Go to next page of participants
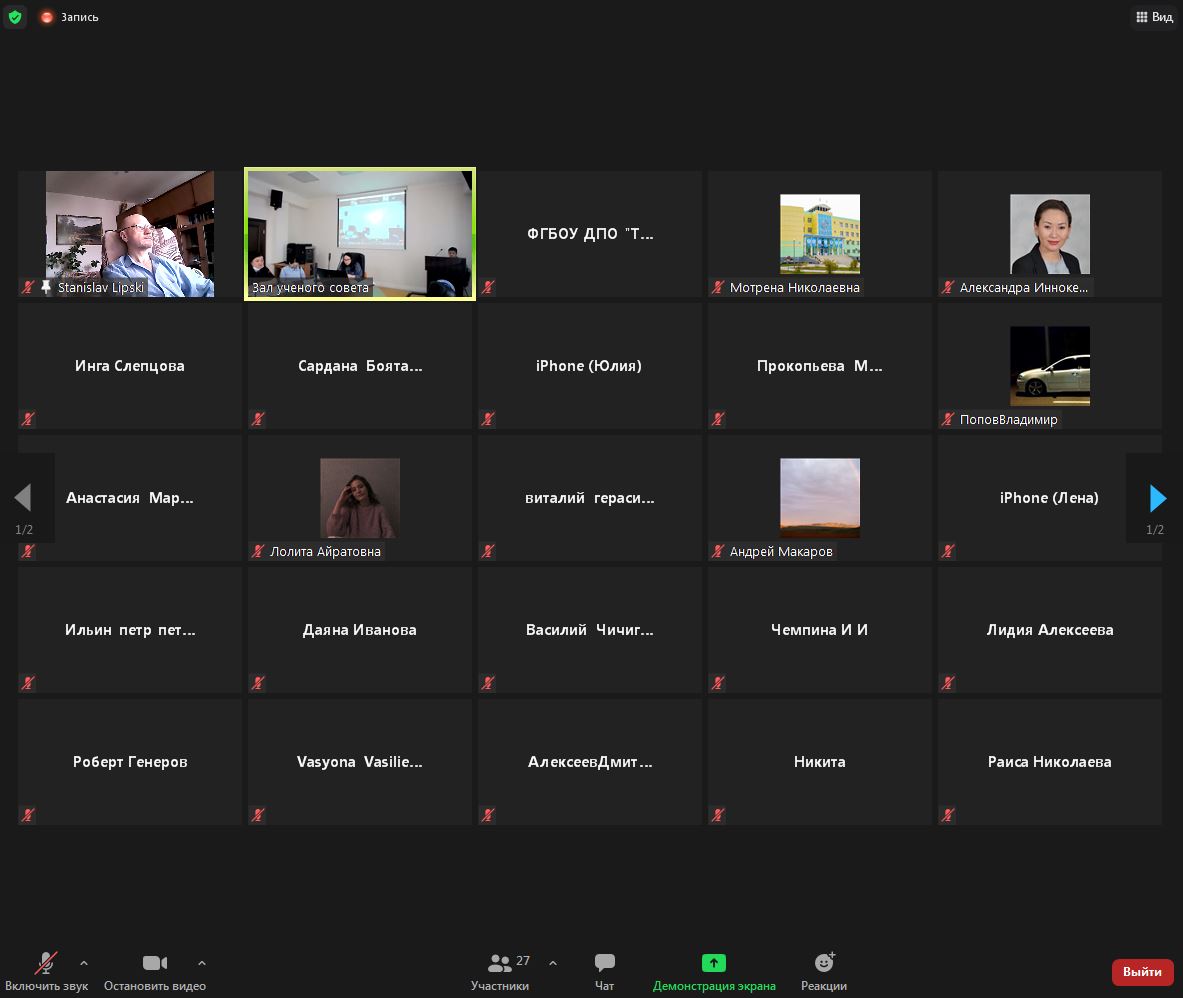Screen dimensions: 1183x998 tap(1157, 498)
